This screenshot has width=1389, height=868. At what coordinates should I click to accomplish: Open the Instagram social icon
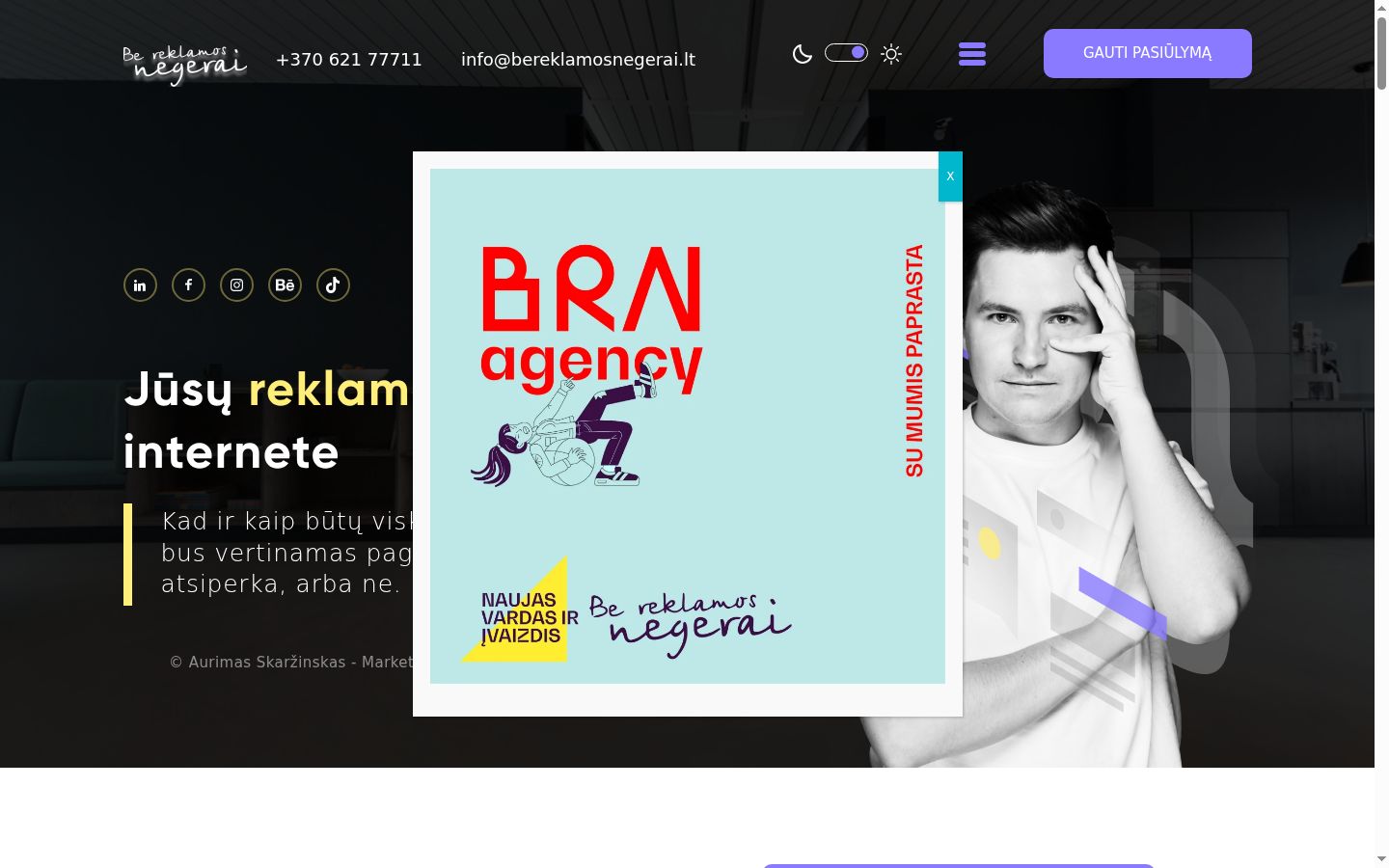236,285
